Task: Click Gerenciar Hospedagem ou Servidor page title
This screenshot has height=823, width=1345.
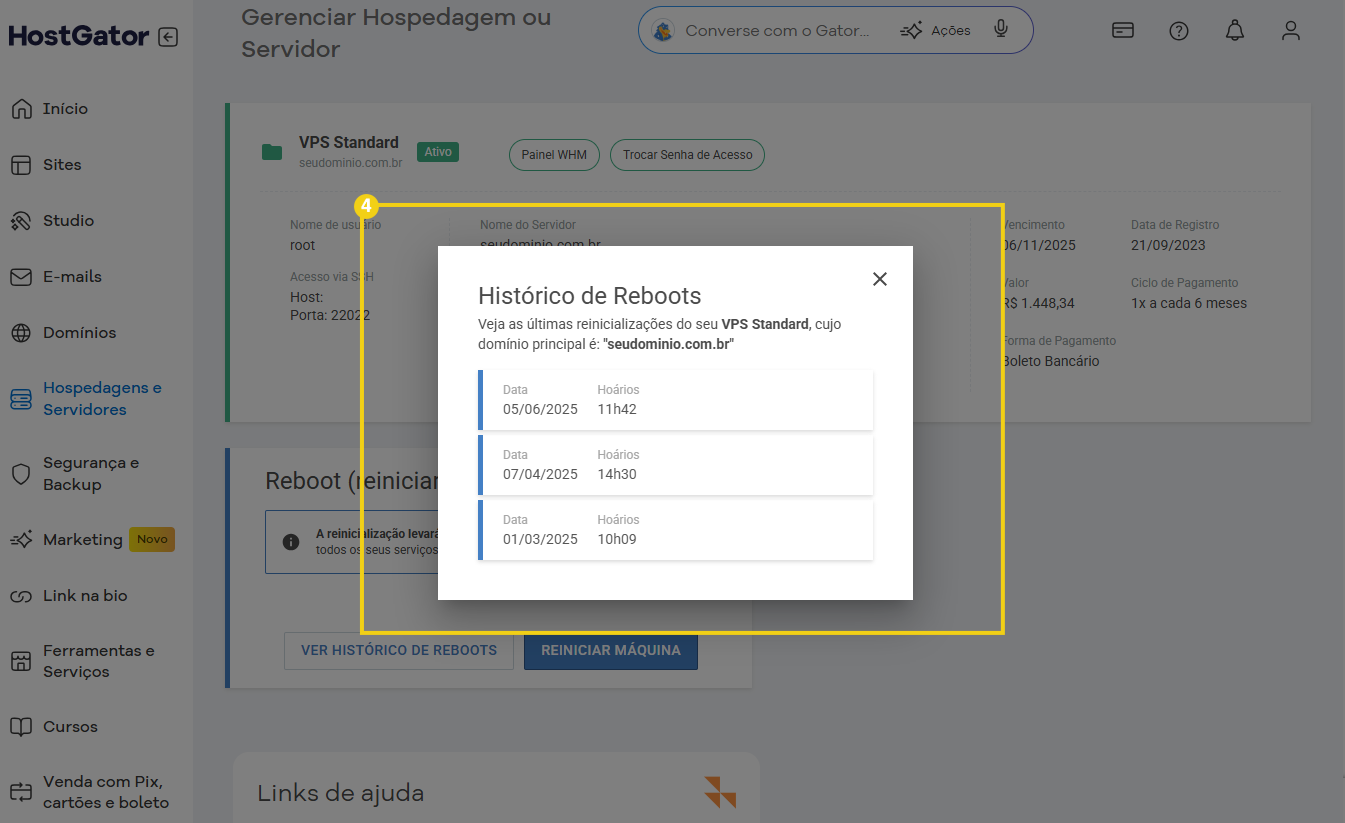Action: [396, 33]
